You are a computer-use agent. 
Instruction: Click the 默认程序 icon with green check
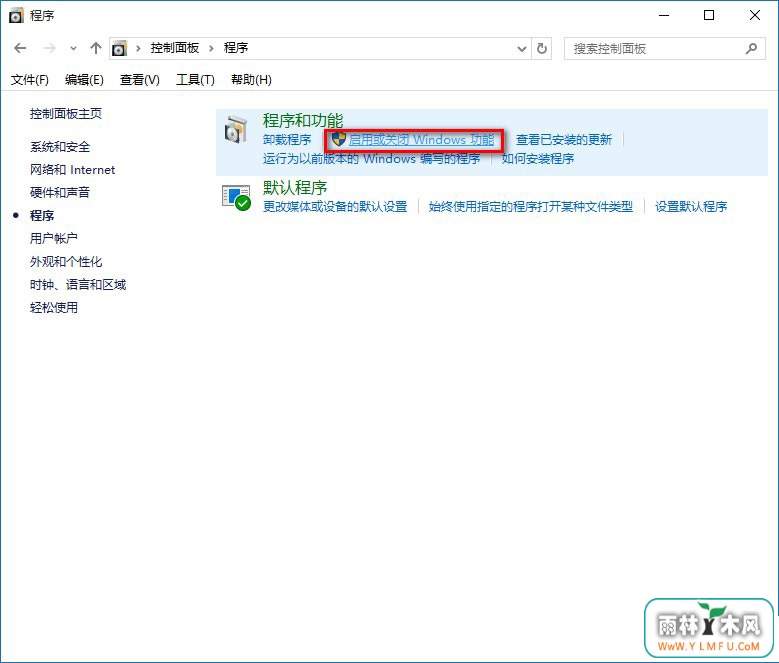(236, 198)
